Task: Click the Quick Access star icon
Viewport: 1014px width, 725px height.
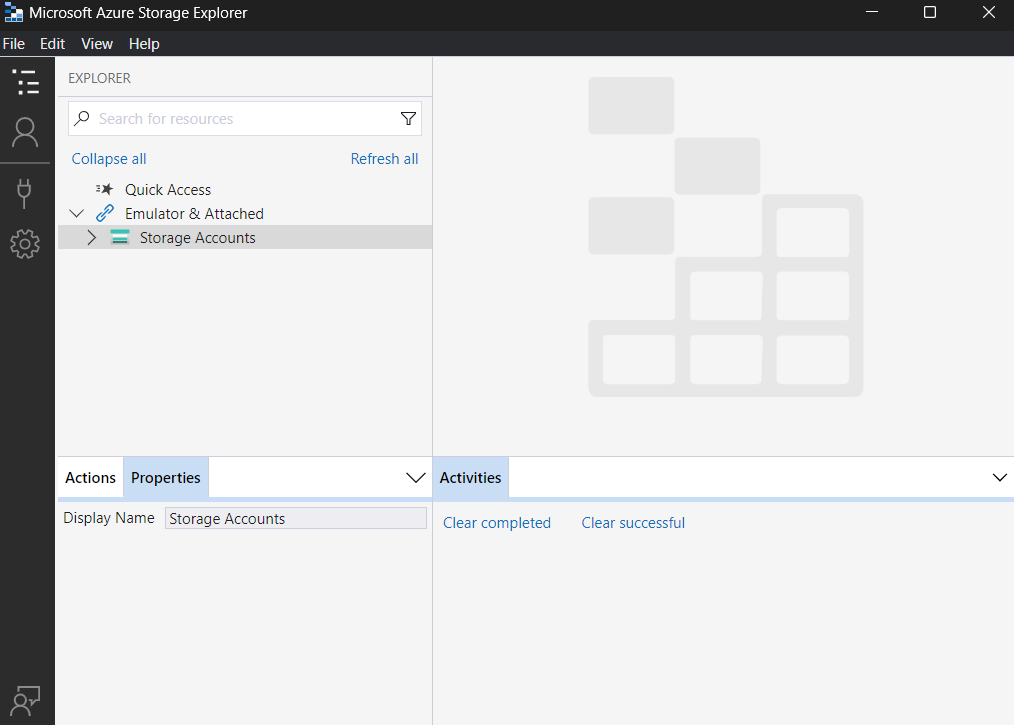Action: pos(103,189)
